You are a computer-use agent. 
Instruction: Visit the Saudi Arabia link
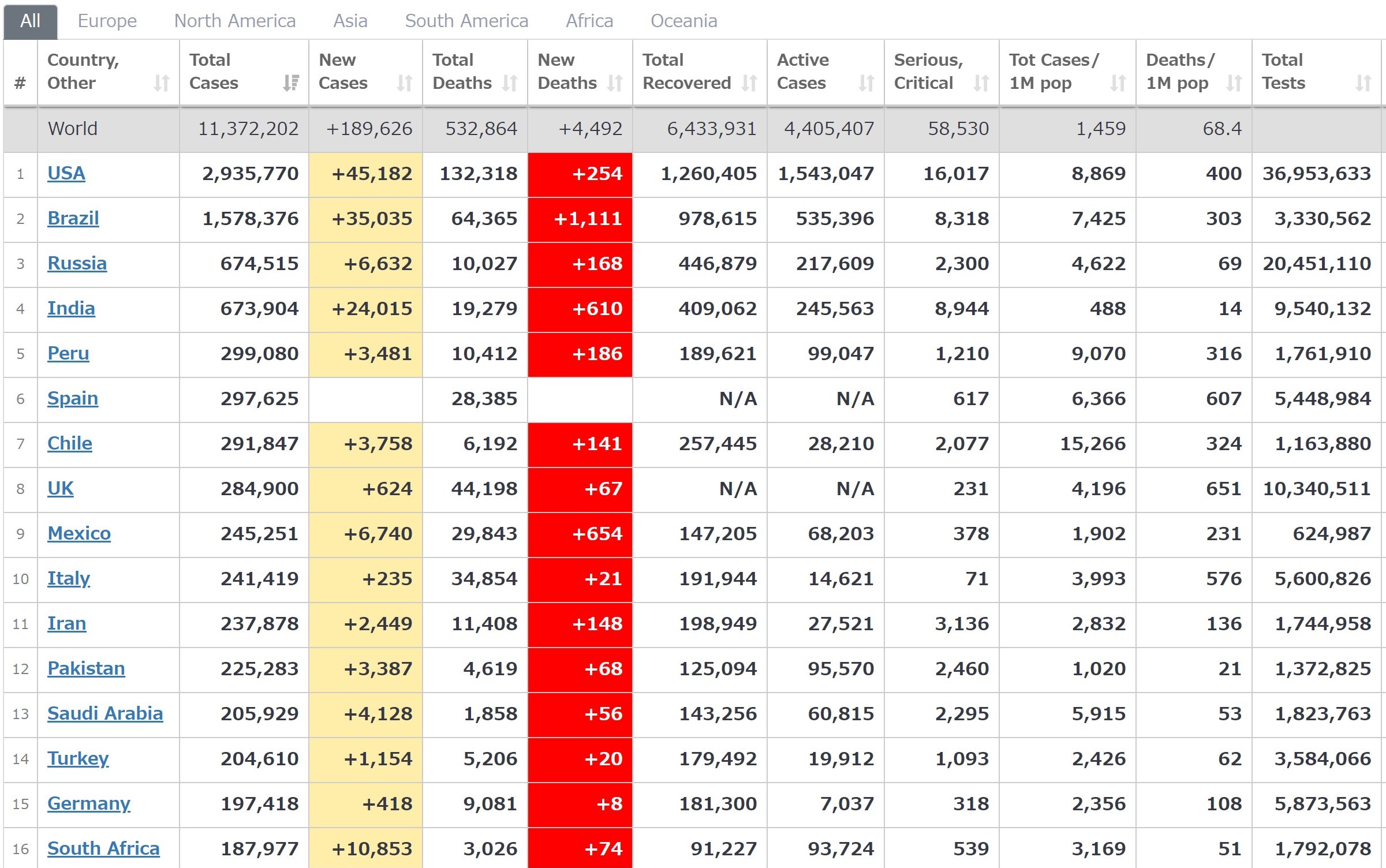105,713
